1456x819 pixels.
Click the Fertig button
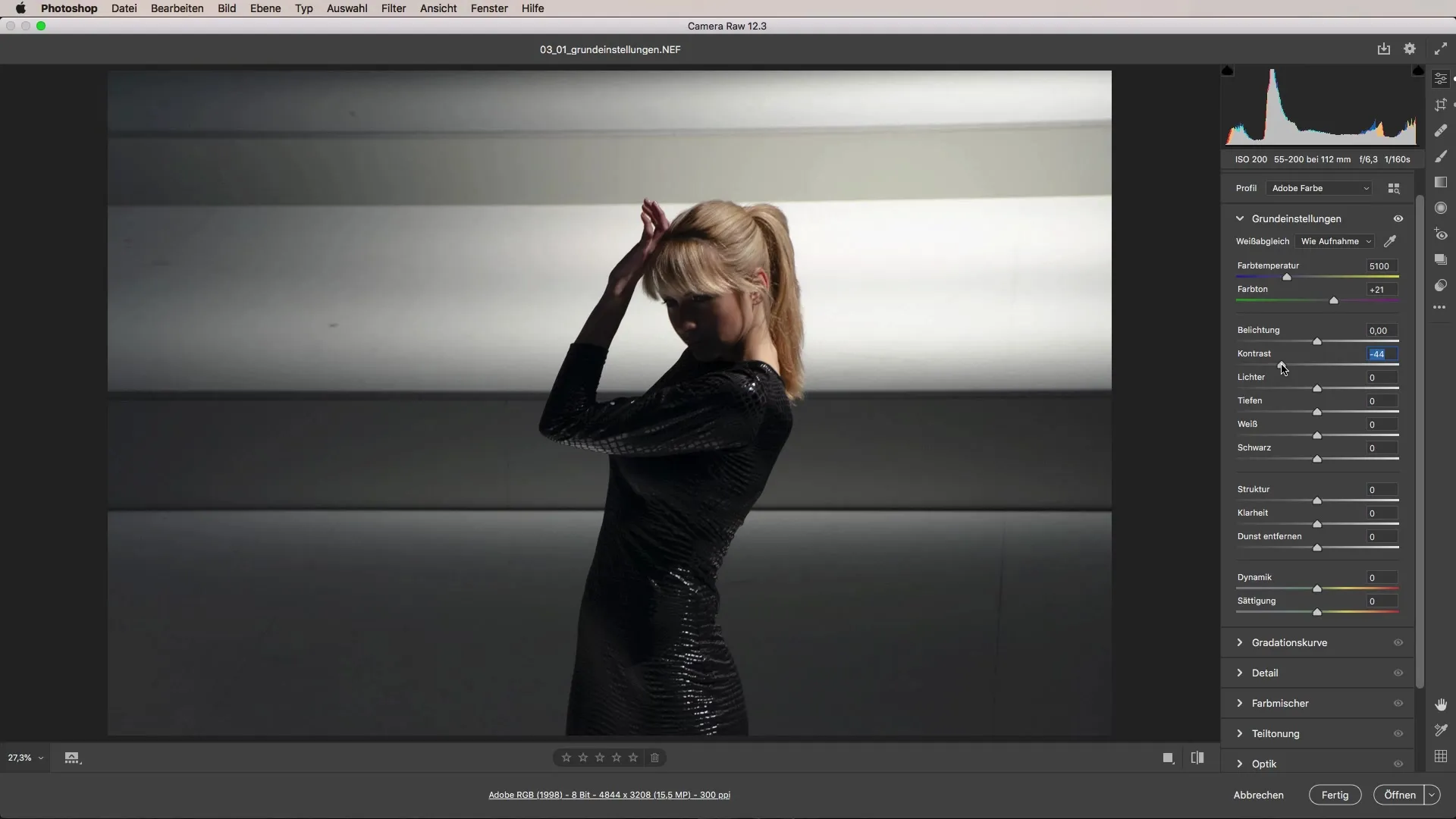point(1335,795)
